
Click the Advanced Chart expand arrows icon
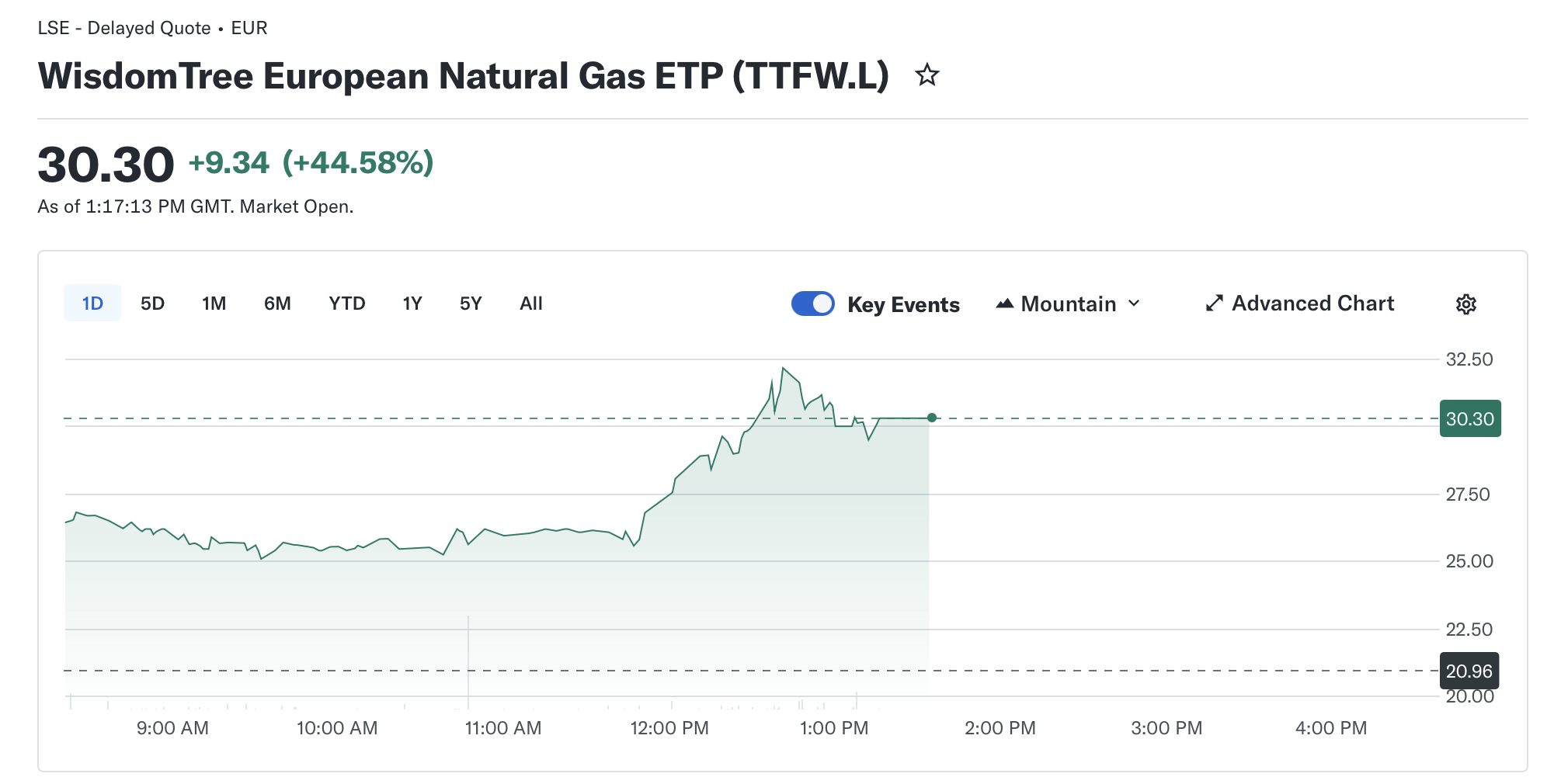(1215, 304)
